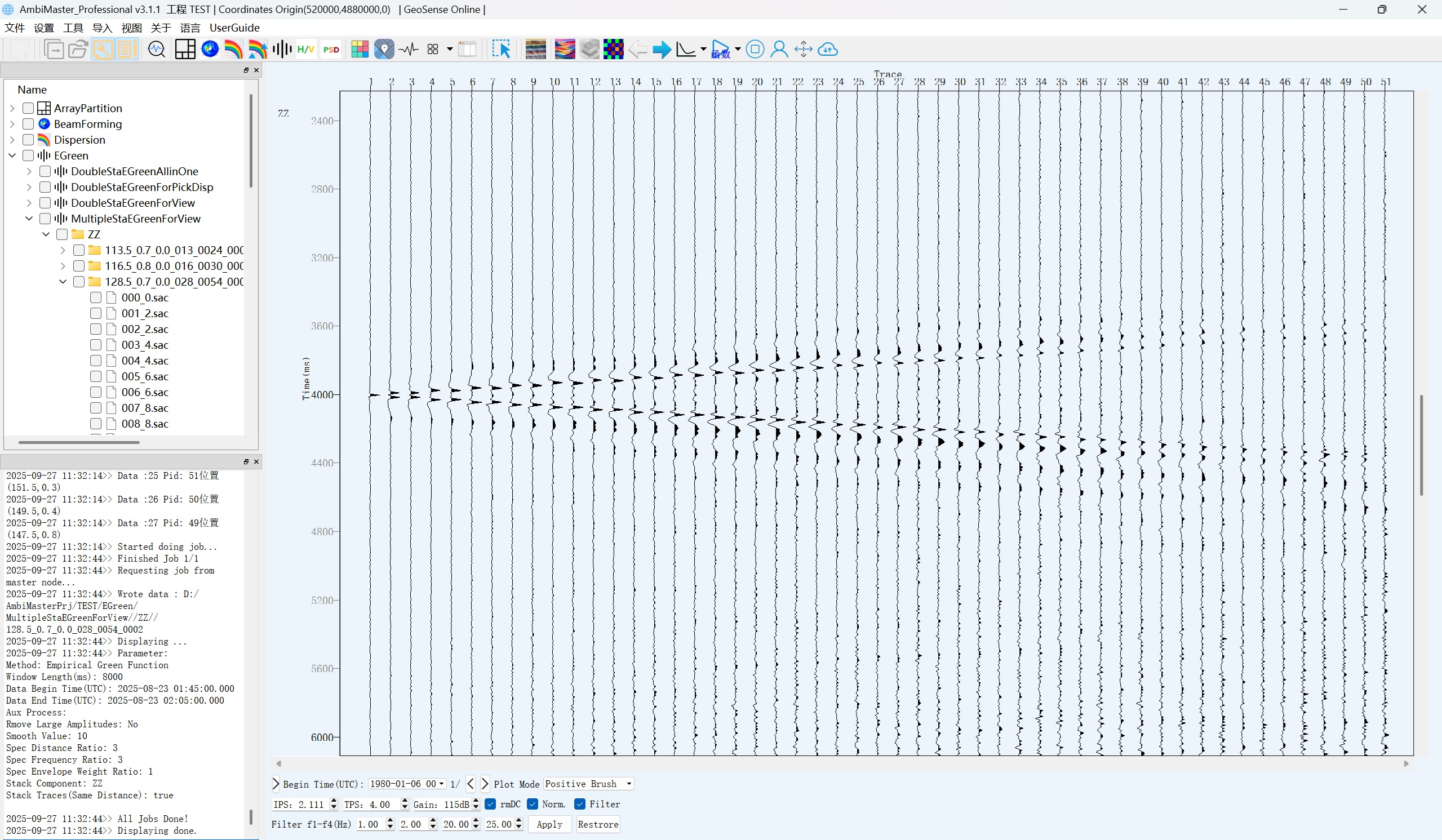1442x840 pixels.
Task: Click the ArrayPartition grid toolbar icon
Action: 185,50
